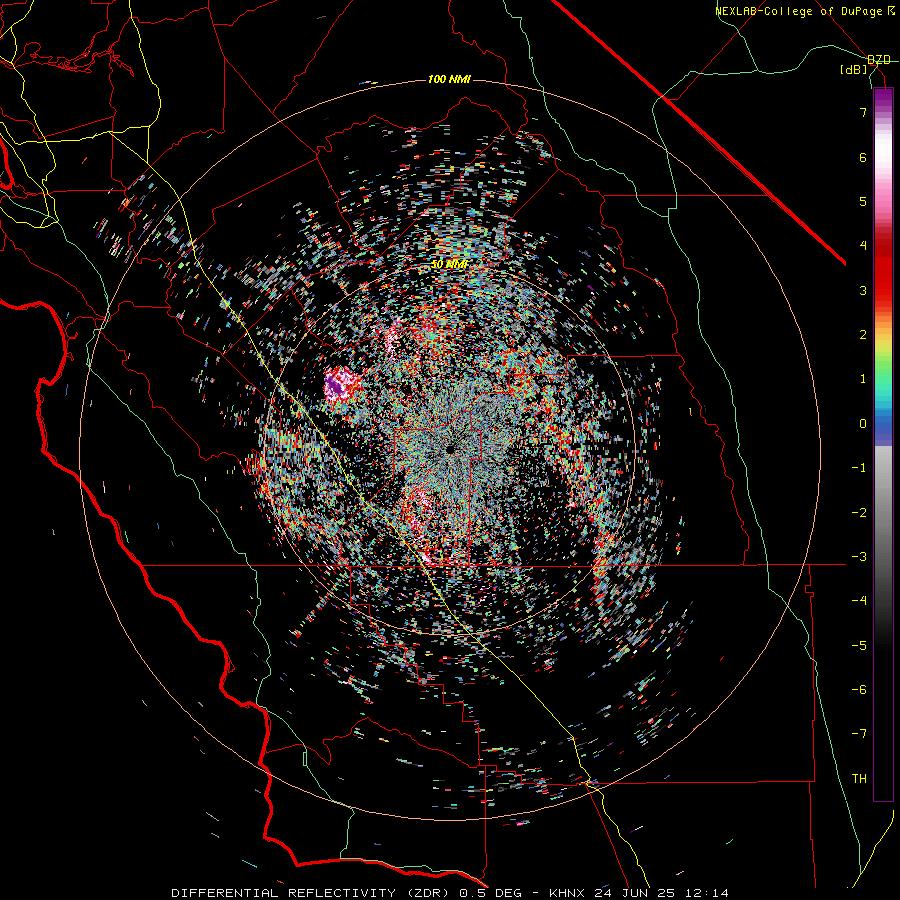900x900 pixels.
Task: Click the "-4" value on the dB scale
Action: 859,601
